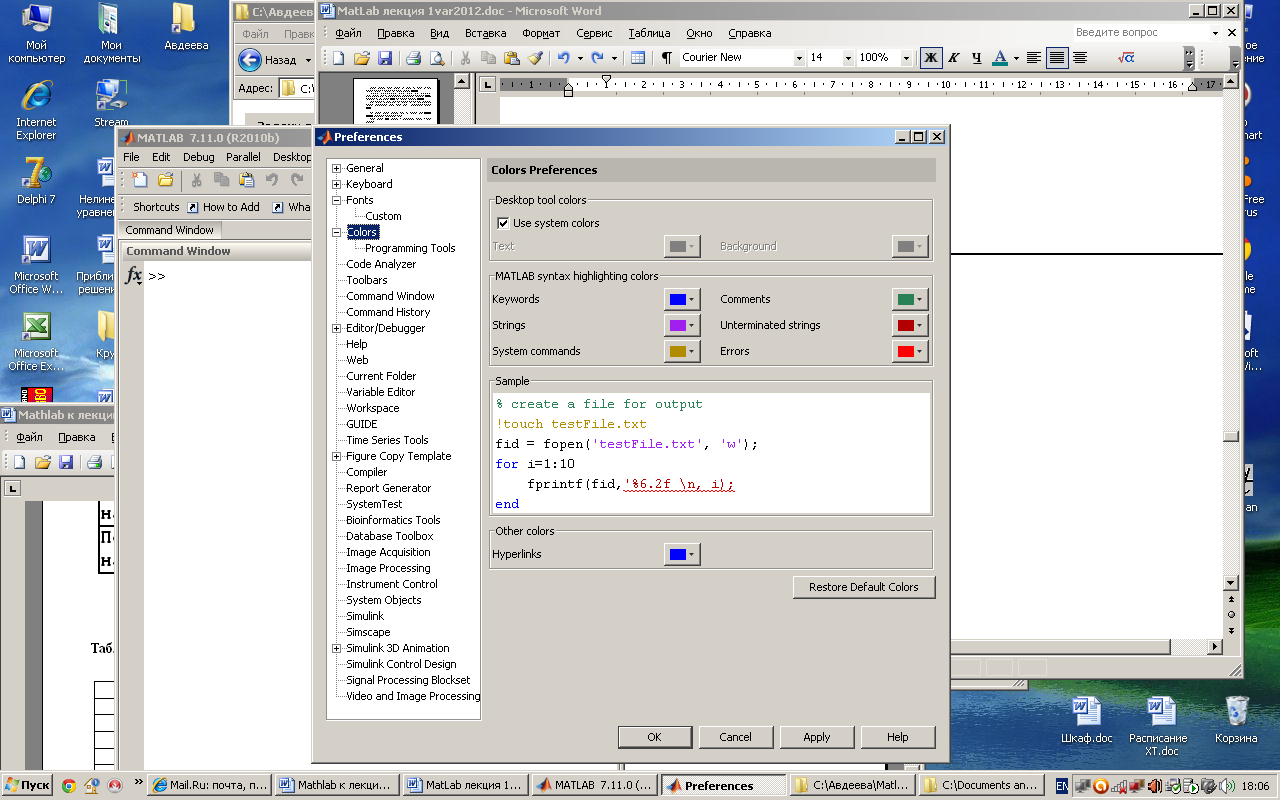Click New document icon in Word toolbar

click(338, 58)
